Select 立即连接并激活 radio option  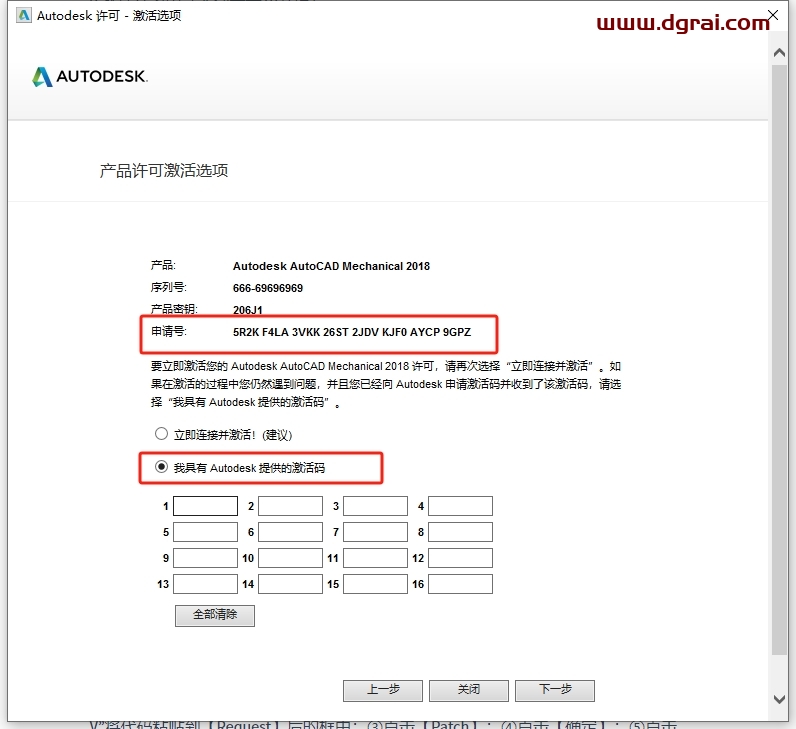coord(161,434)
